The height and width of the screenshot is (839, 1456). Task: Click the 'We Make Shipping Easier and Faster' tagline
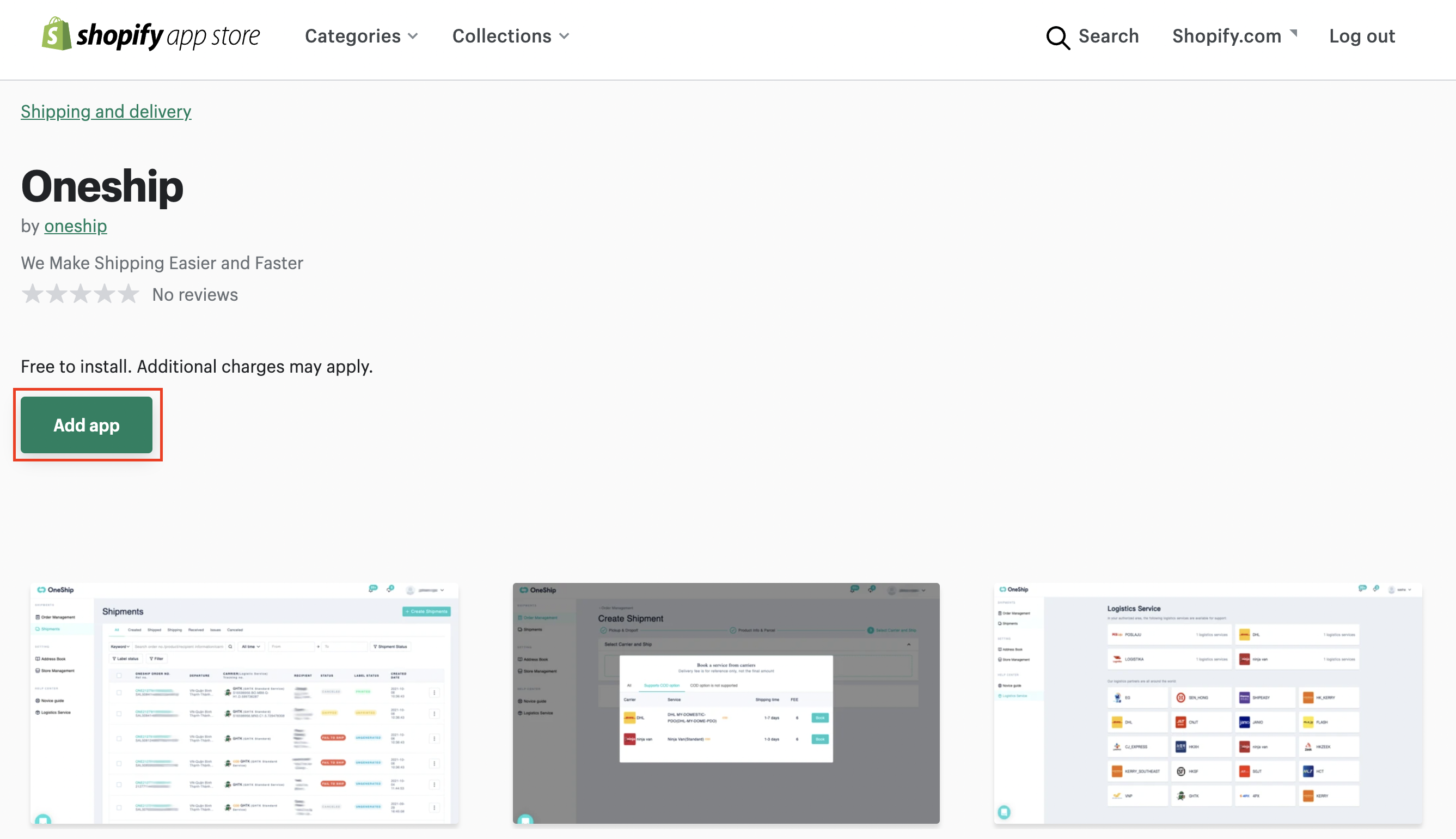pos(162,263)
